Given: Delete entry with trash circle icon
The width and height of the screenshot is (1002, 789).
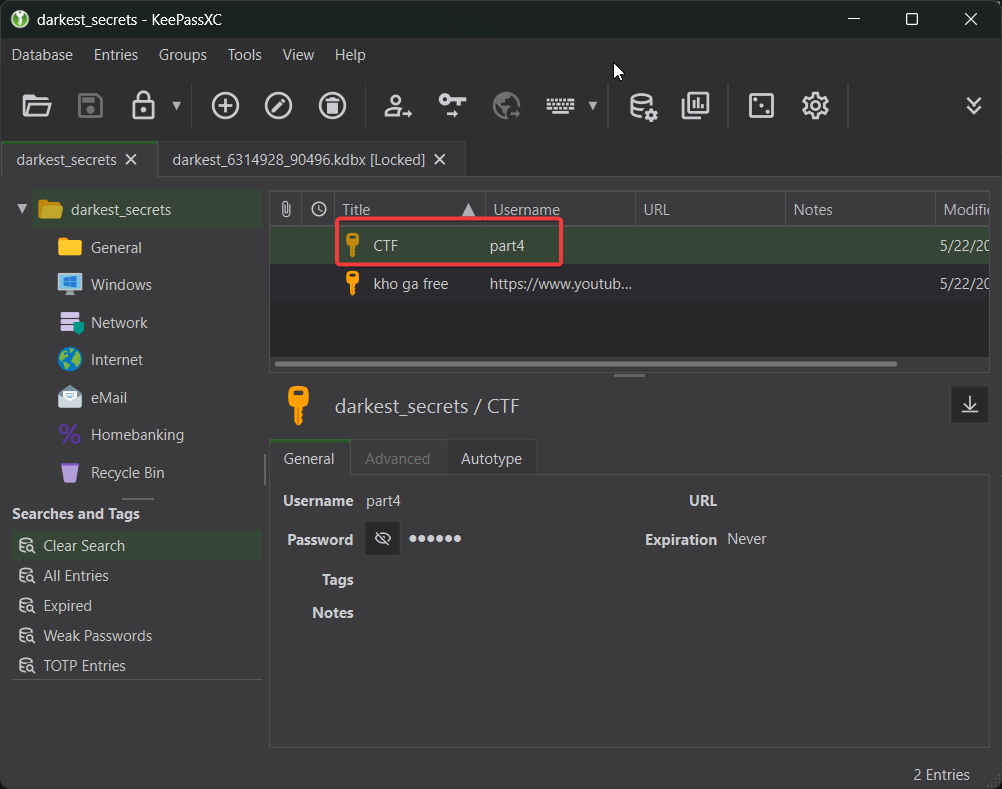Looking at the screenshot, I should click(332, 105).
